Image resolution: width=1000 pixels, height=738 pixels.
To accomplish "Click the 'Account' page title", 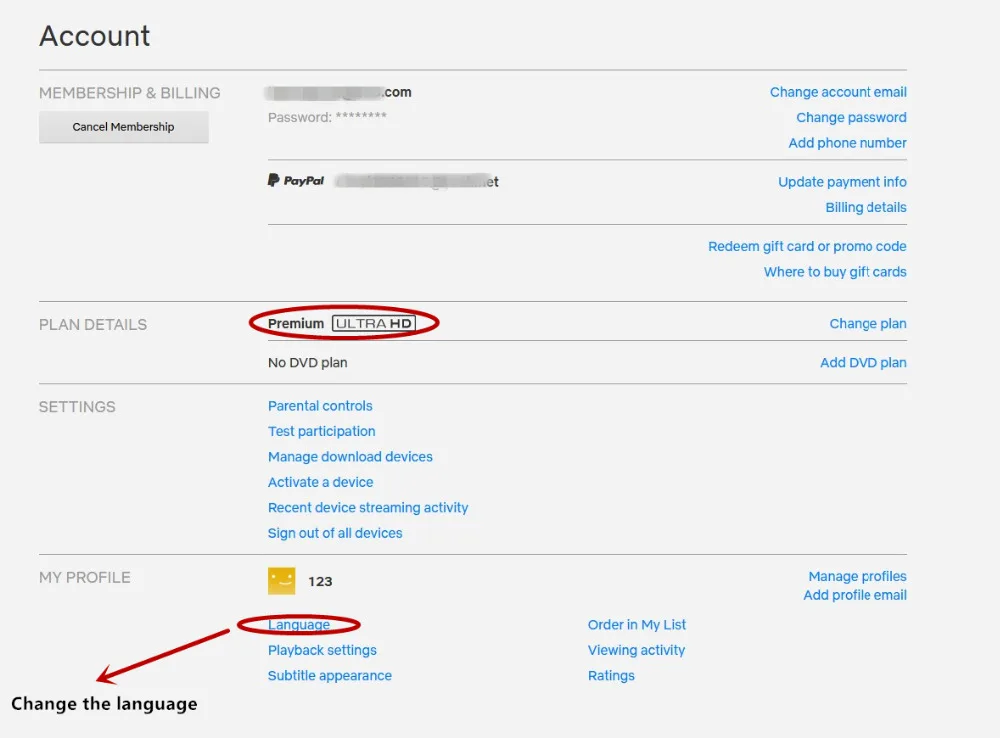I will (x=95, y=36).
